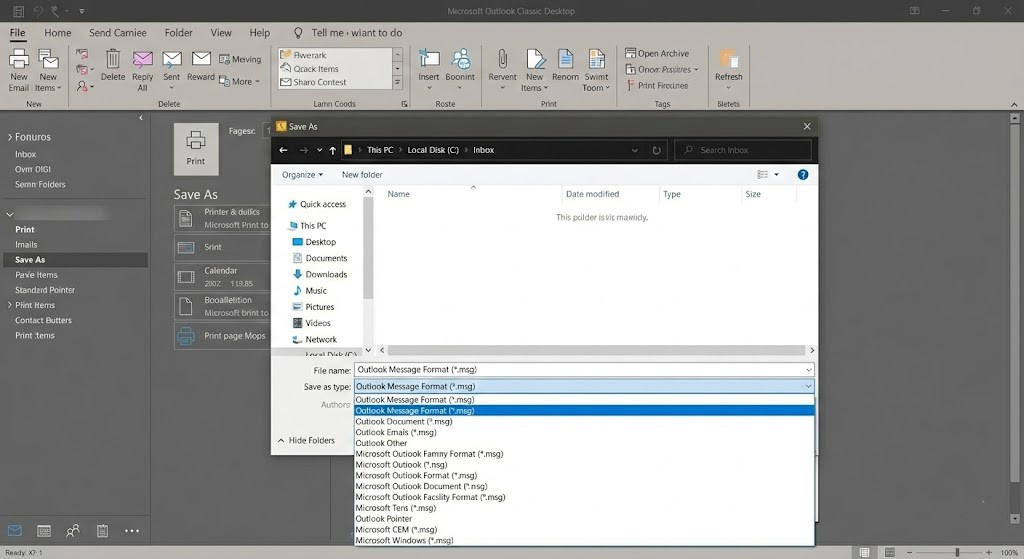Open the Send Camiee ribbon tab
This screenshot has height=559, width=1024.
(x=118, y=33)
